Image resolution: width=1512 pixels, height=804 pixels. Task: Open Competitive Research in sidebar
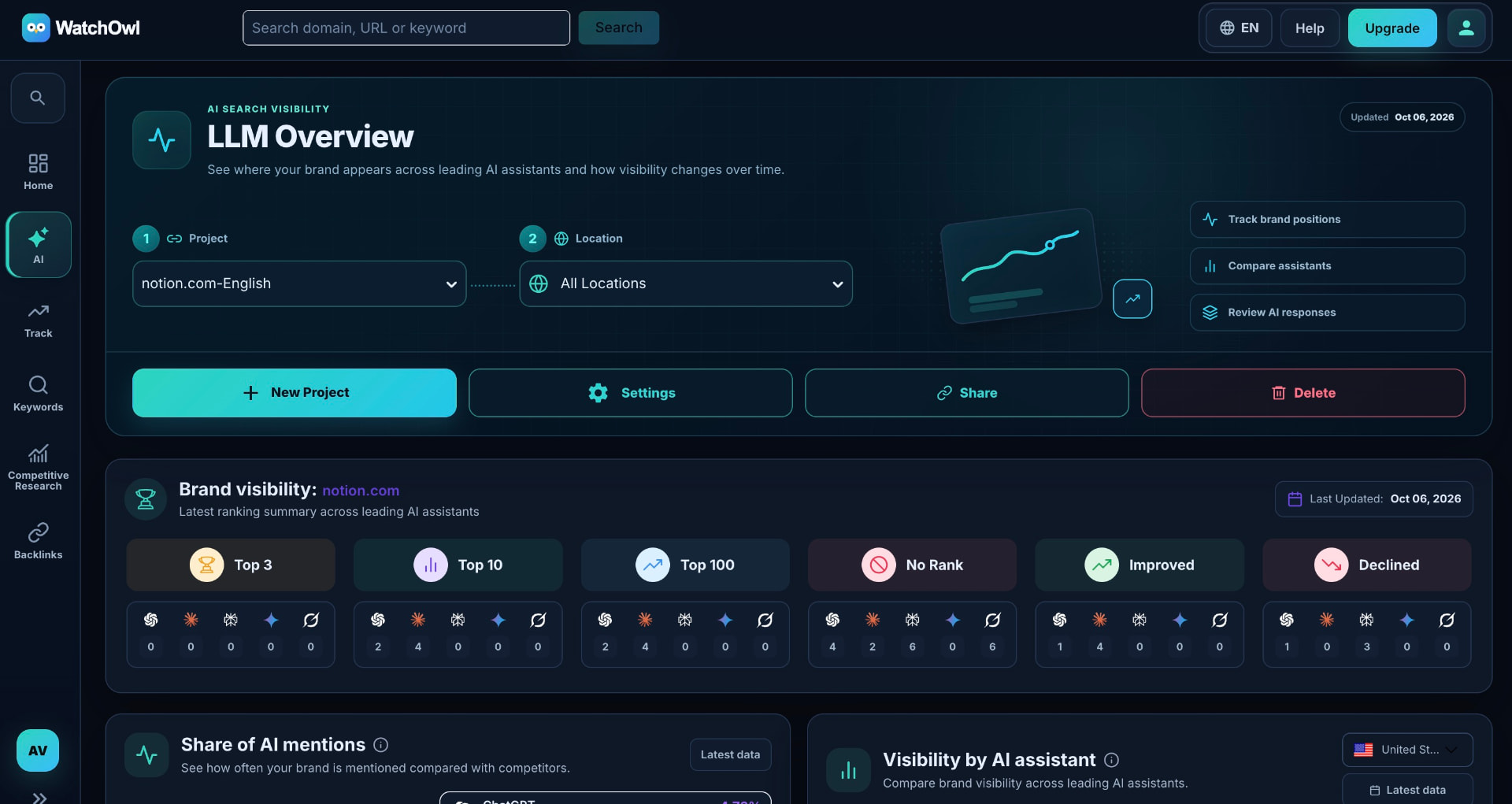(x=38, y=469)
